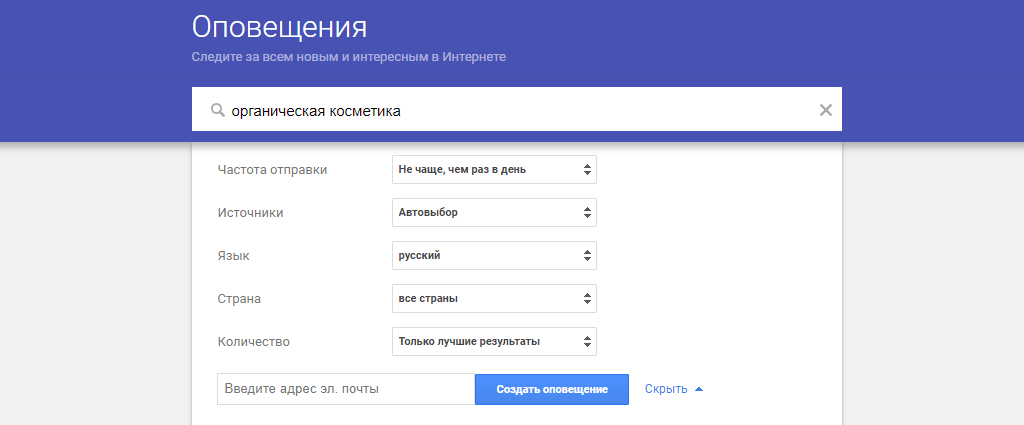
Task: Expand the Страна dropdown showing все страны
Action: tap(494, 299)
